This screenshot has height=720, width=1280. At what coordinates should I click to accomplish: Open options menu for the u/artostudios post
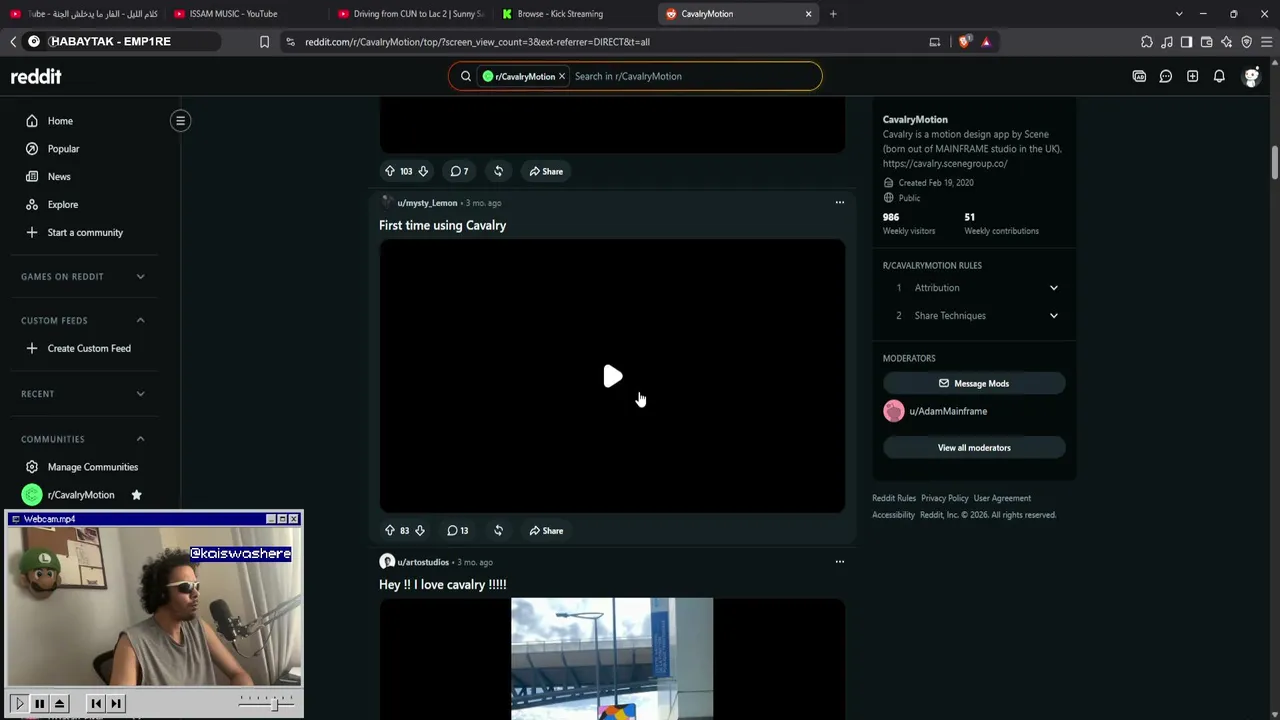(840, 561)
